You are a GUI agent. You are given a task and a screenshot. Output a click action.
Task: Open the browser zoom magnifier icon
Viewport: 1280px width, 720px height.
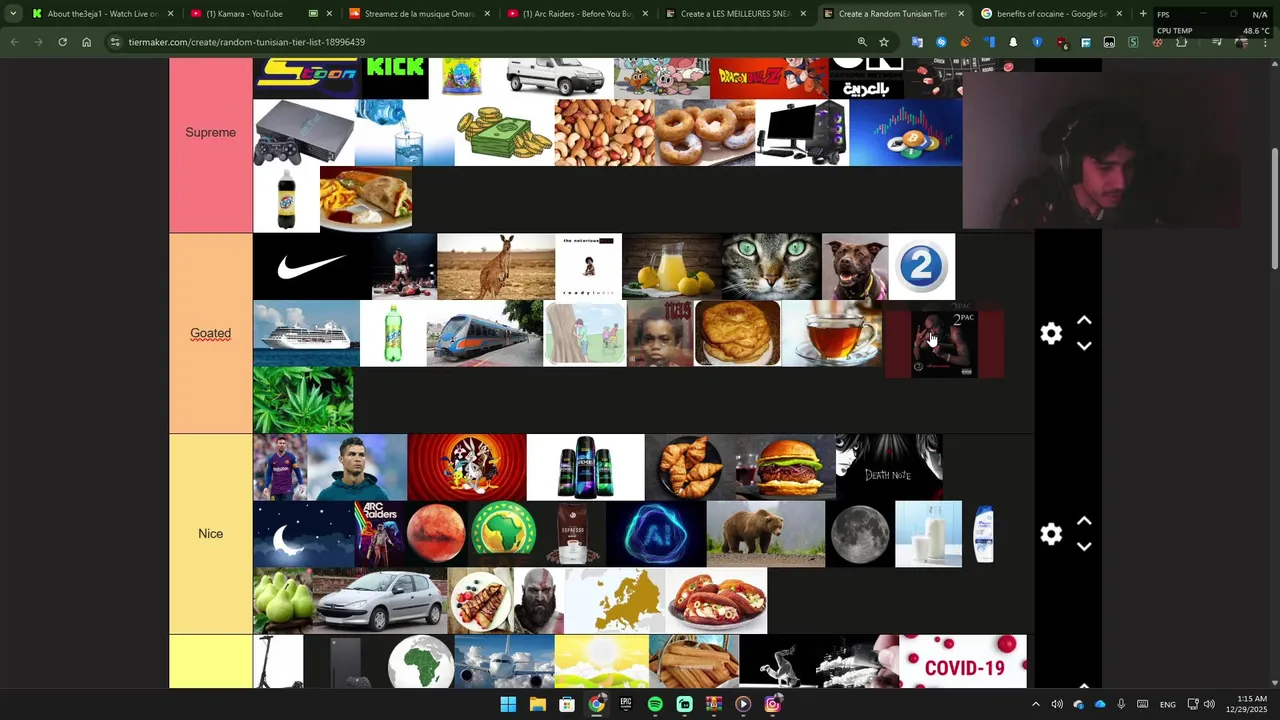pos(862,42)
